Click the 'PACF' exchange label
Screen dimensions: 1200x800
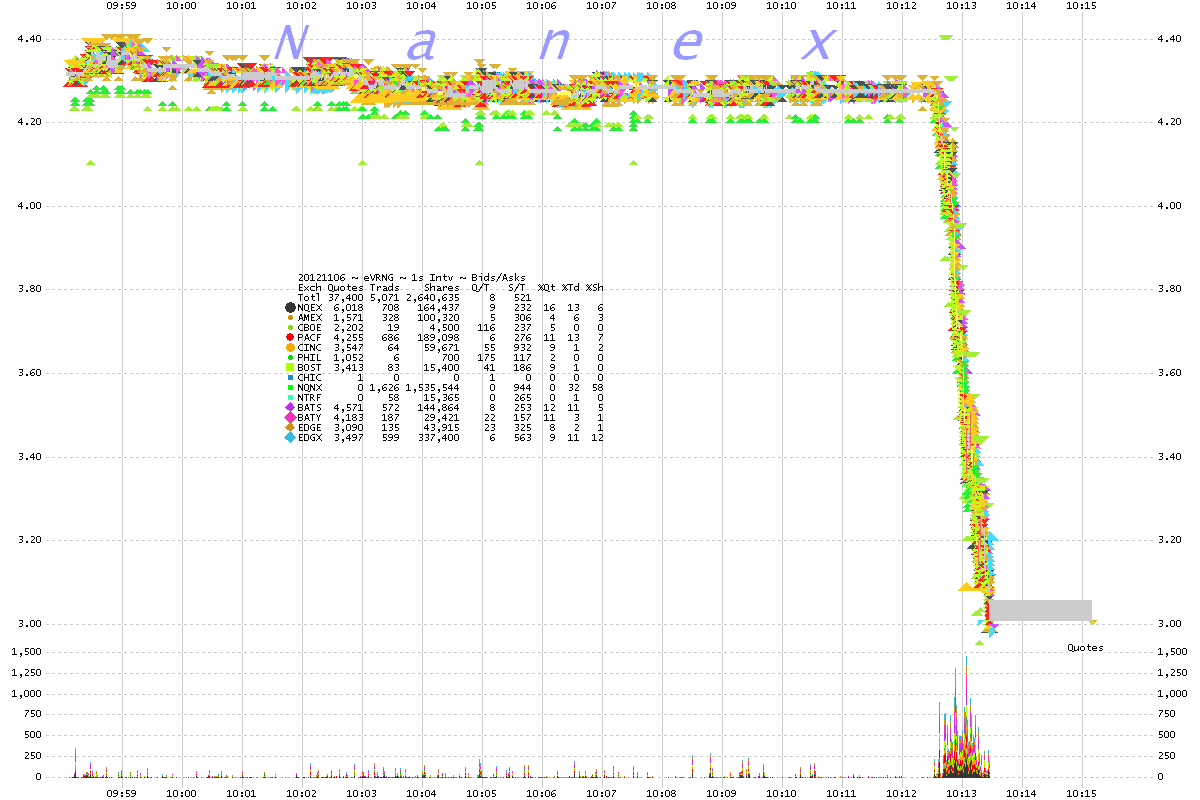[x=310, y=337]
